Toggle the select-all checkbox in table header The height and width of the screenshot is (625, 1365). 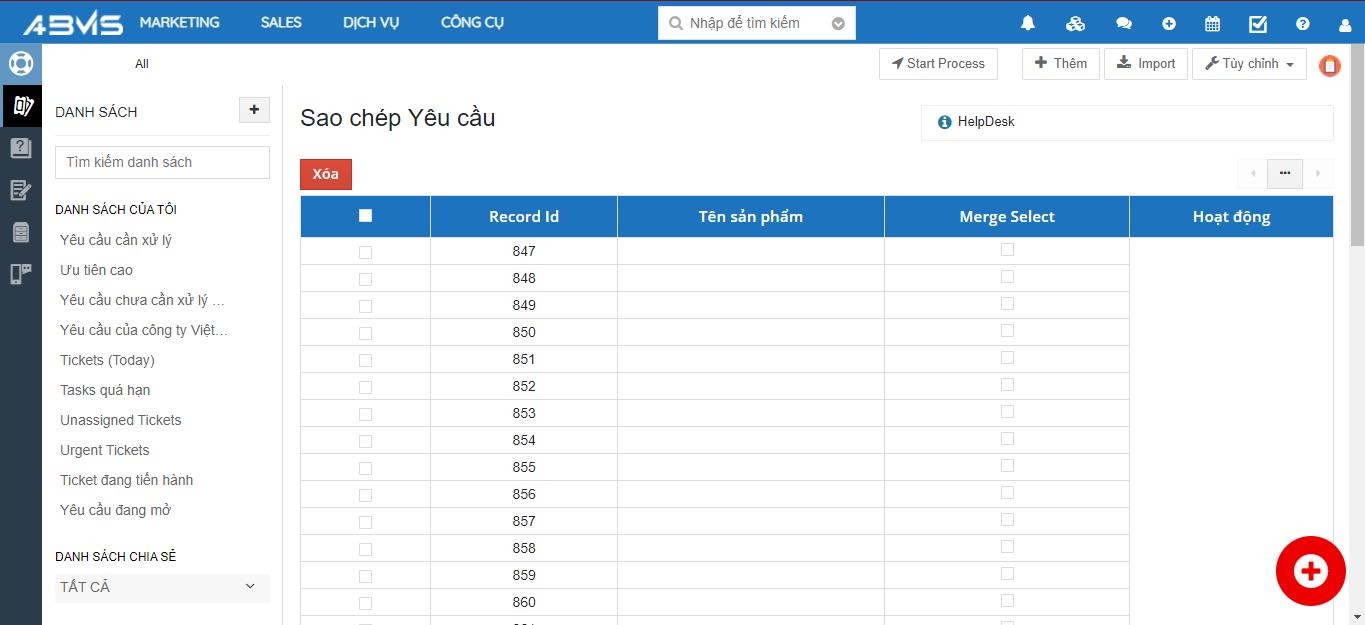click(x=365, y=216)
